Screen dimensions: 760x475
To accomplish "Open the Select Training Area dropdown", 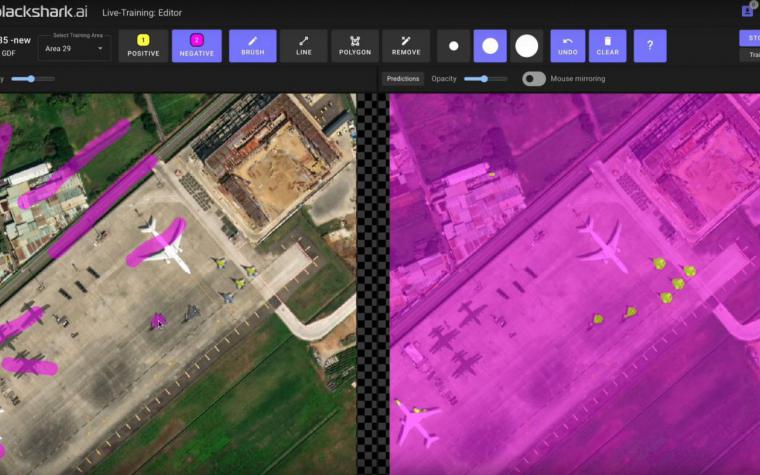I will pos(74,48).
